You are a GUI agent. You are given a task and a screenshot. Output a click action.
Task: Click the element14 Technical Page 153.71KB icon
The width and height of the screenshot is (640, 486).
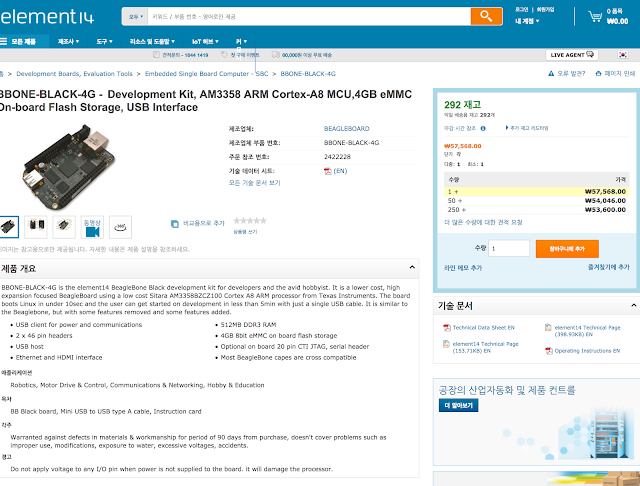point(446,344)
